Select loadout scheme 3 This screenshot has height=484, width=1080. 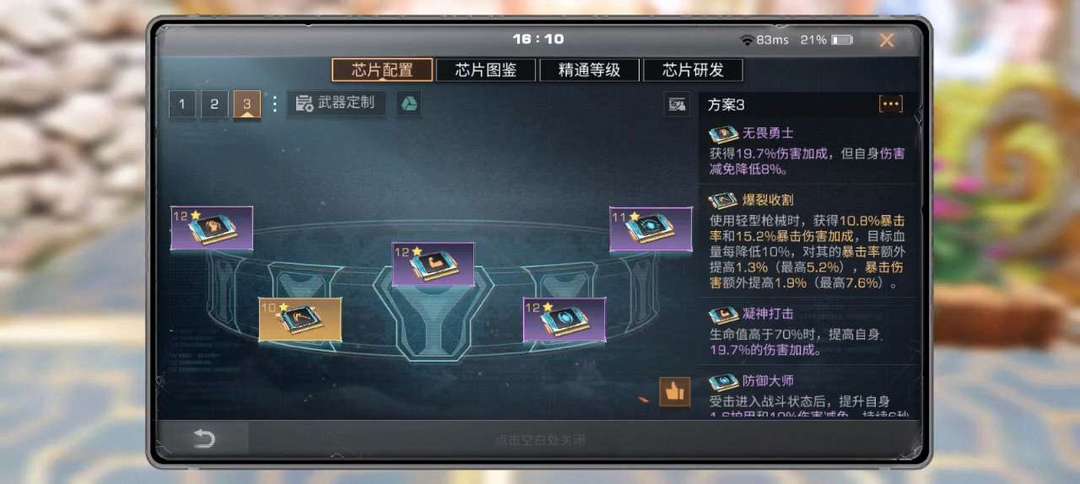(x=247, y=105)
